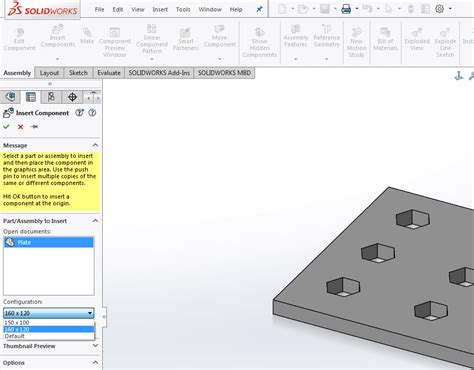
Task: Open the FeatureManager design tree tab
Action: pos(10,97)
